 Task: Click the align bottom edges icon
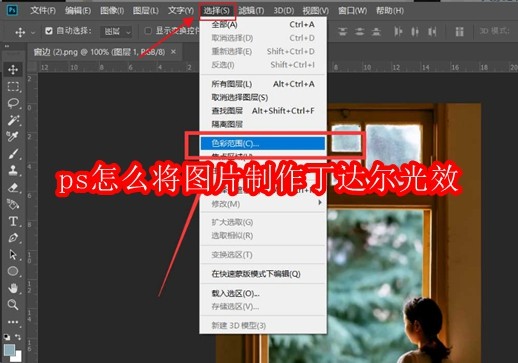pos(376,32)
